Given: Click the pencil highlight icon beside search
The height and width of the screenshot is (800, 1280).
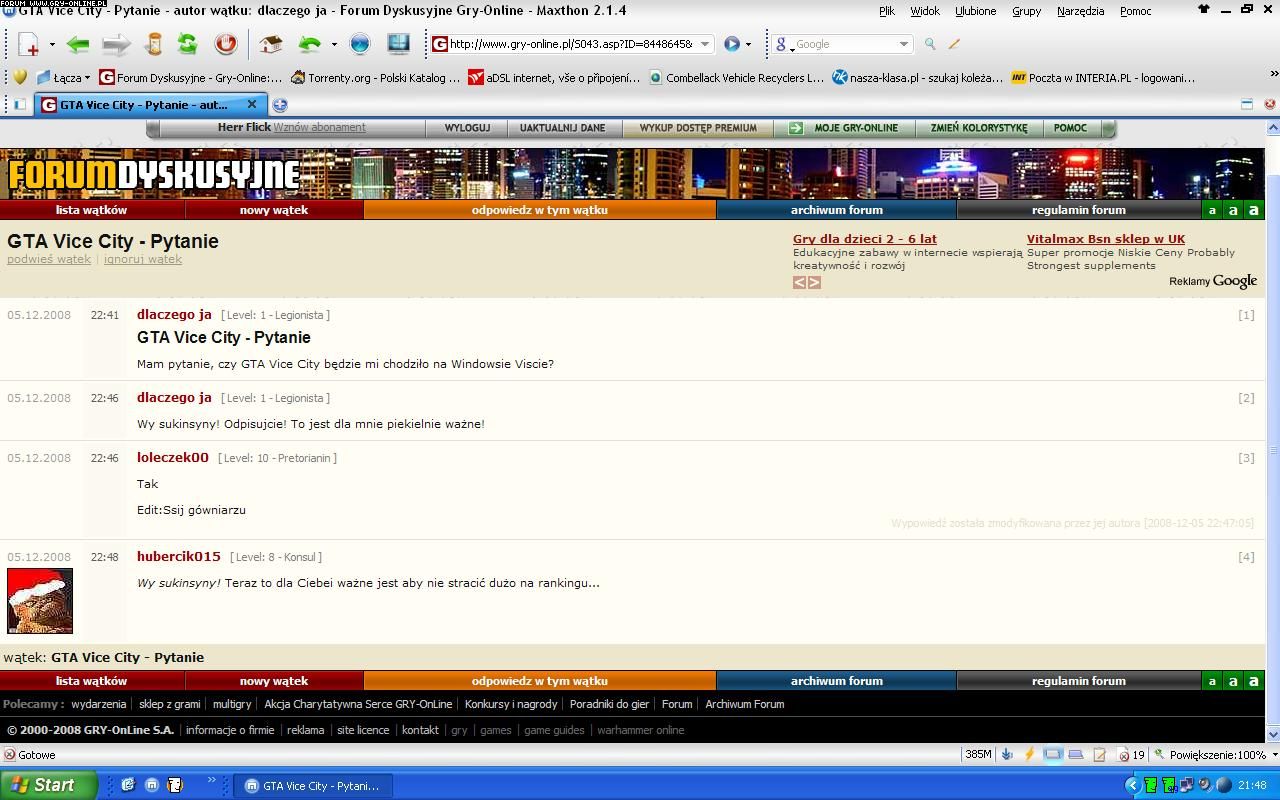Looking at the screenshot, I should coord(954,44).
